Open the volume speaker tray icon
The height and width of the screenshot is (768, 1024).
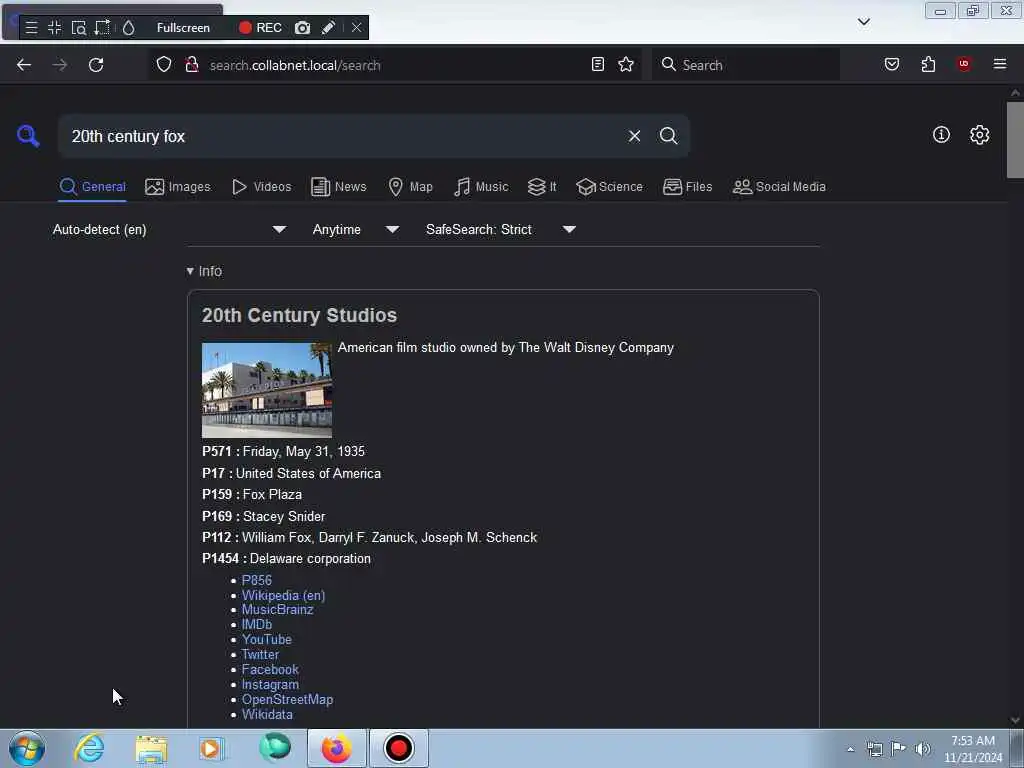922,749
